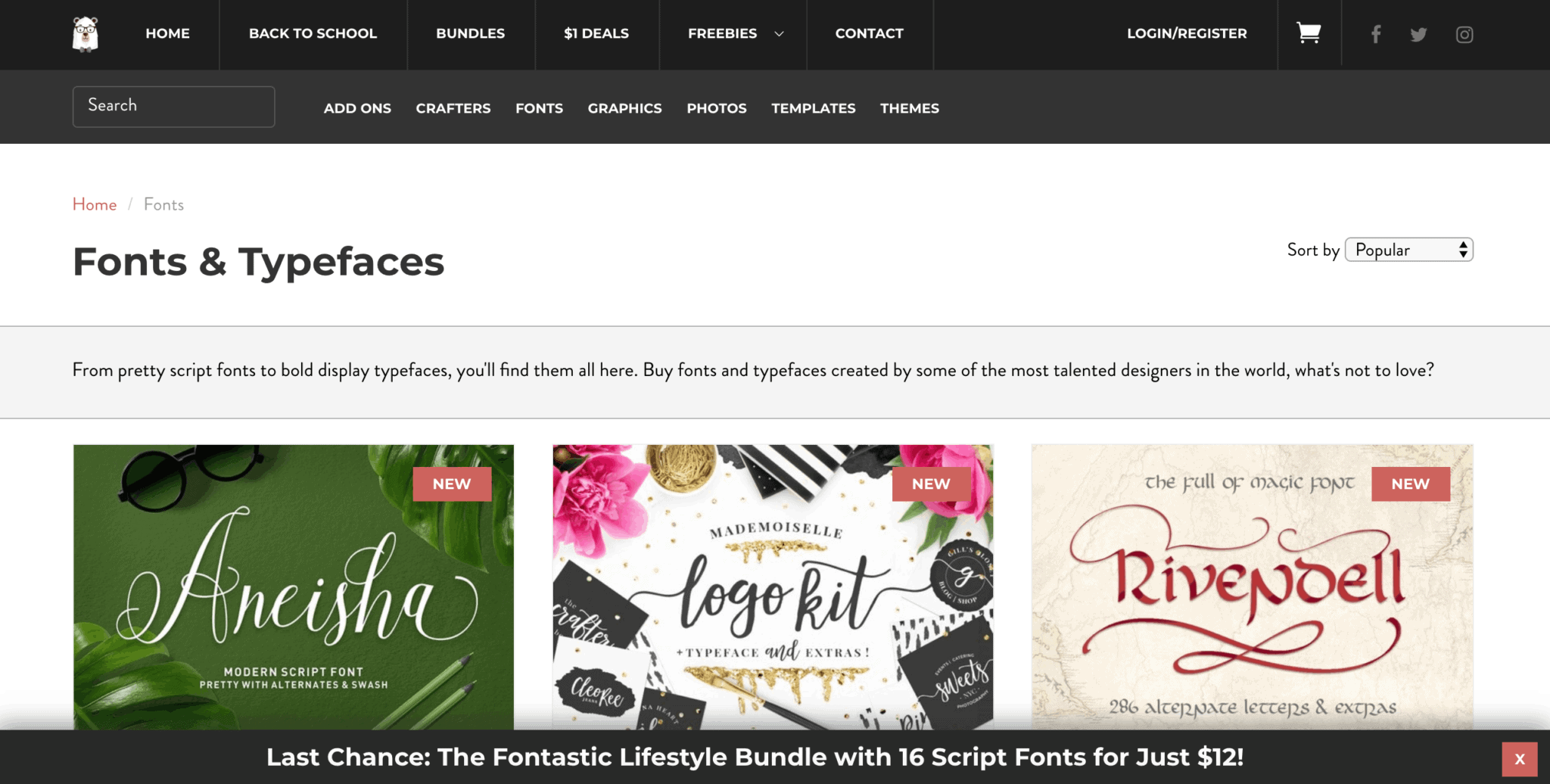Screen dimensions: 1550x784
Task: Click the Fonts breadcrumb text
Action: click(x=163, y=204)
